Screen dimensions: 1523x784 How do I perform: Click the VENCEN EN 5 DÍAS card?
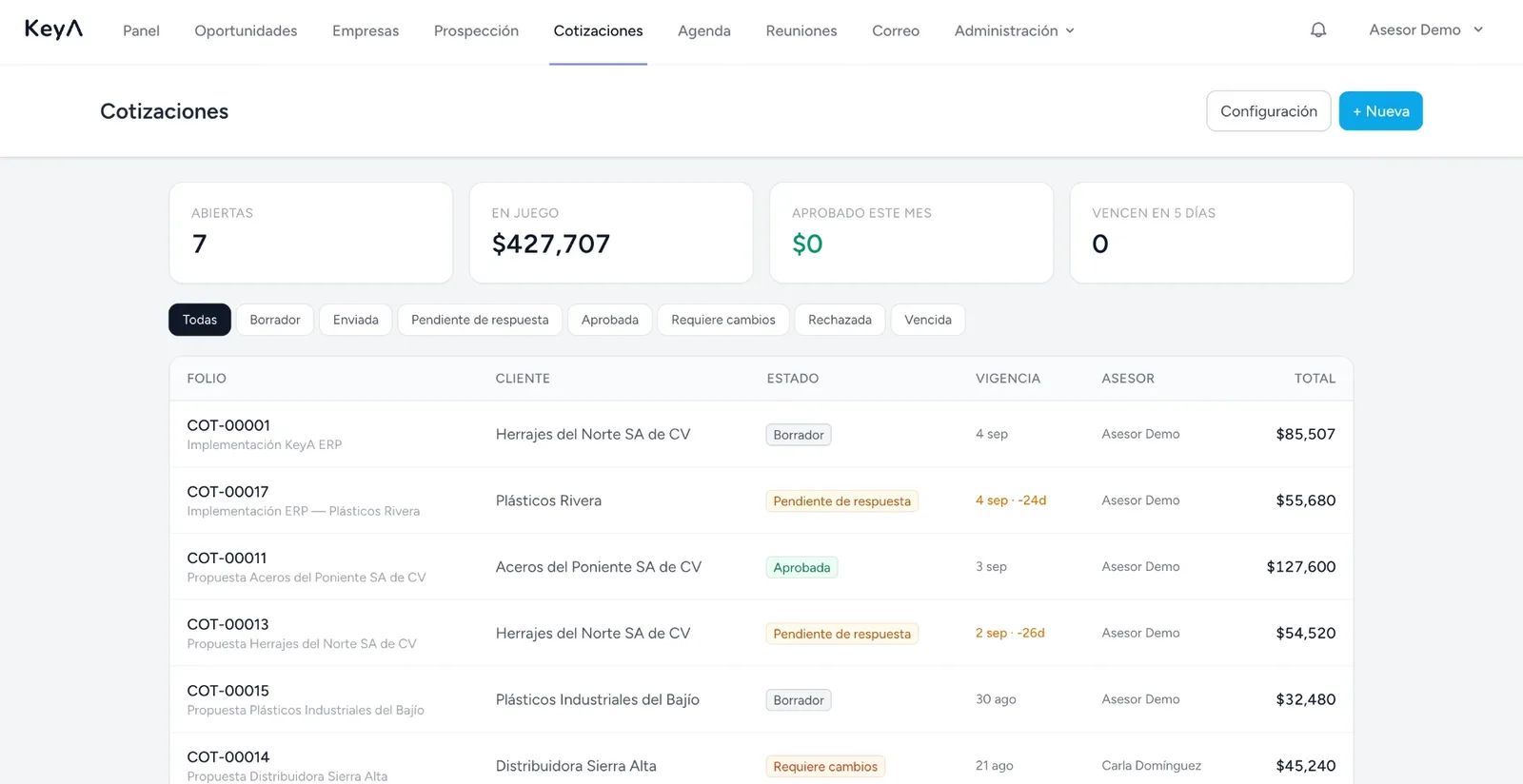[x=1212, y=233]
